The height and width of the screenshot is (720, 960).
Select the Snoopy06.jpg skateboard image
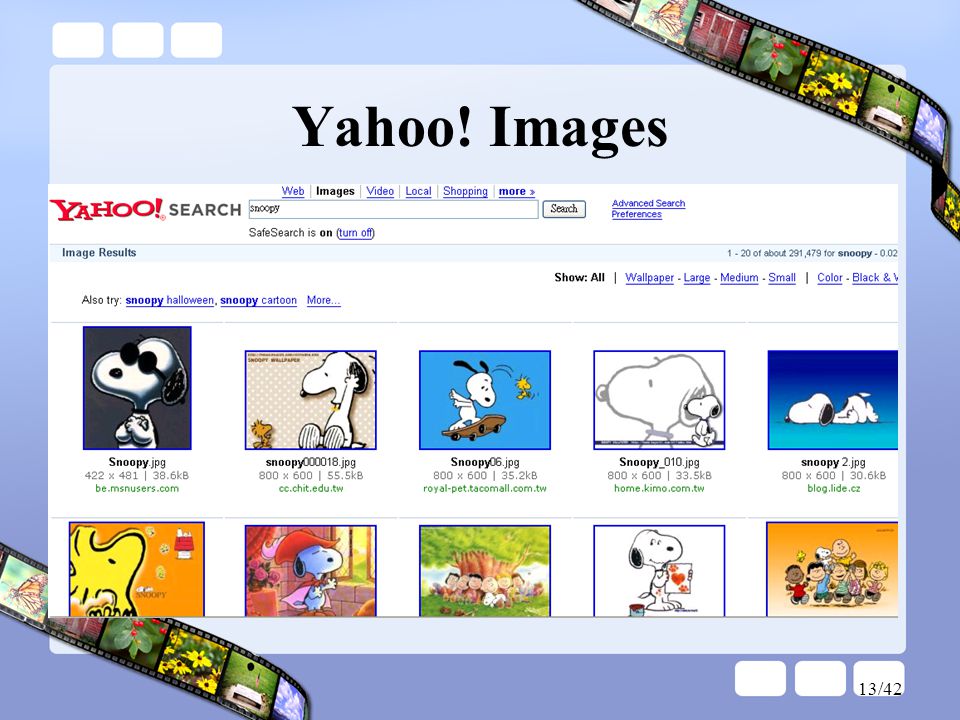click(x=485, y=400)
